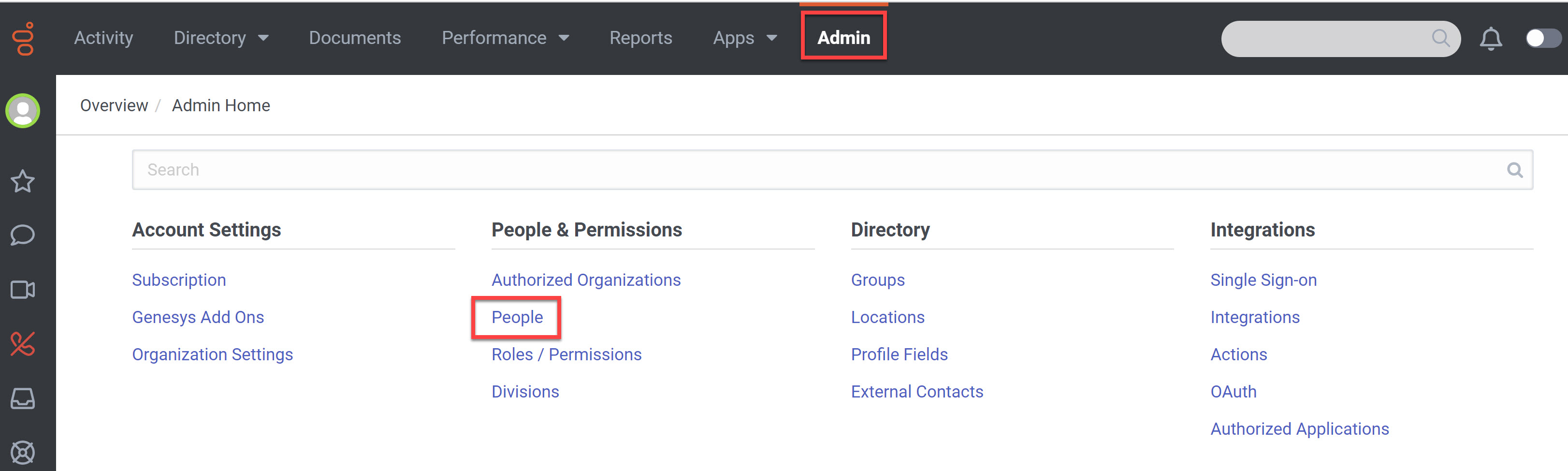Open the chat bubble icon
Screen dimensions: 1568x471
pos(23,235)
